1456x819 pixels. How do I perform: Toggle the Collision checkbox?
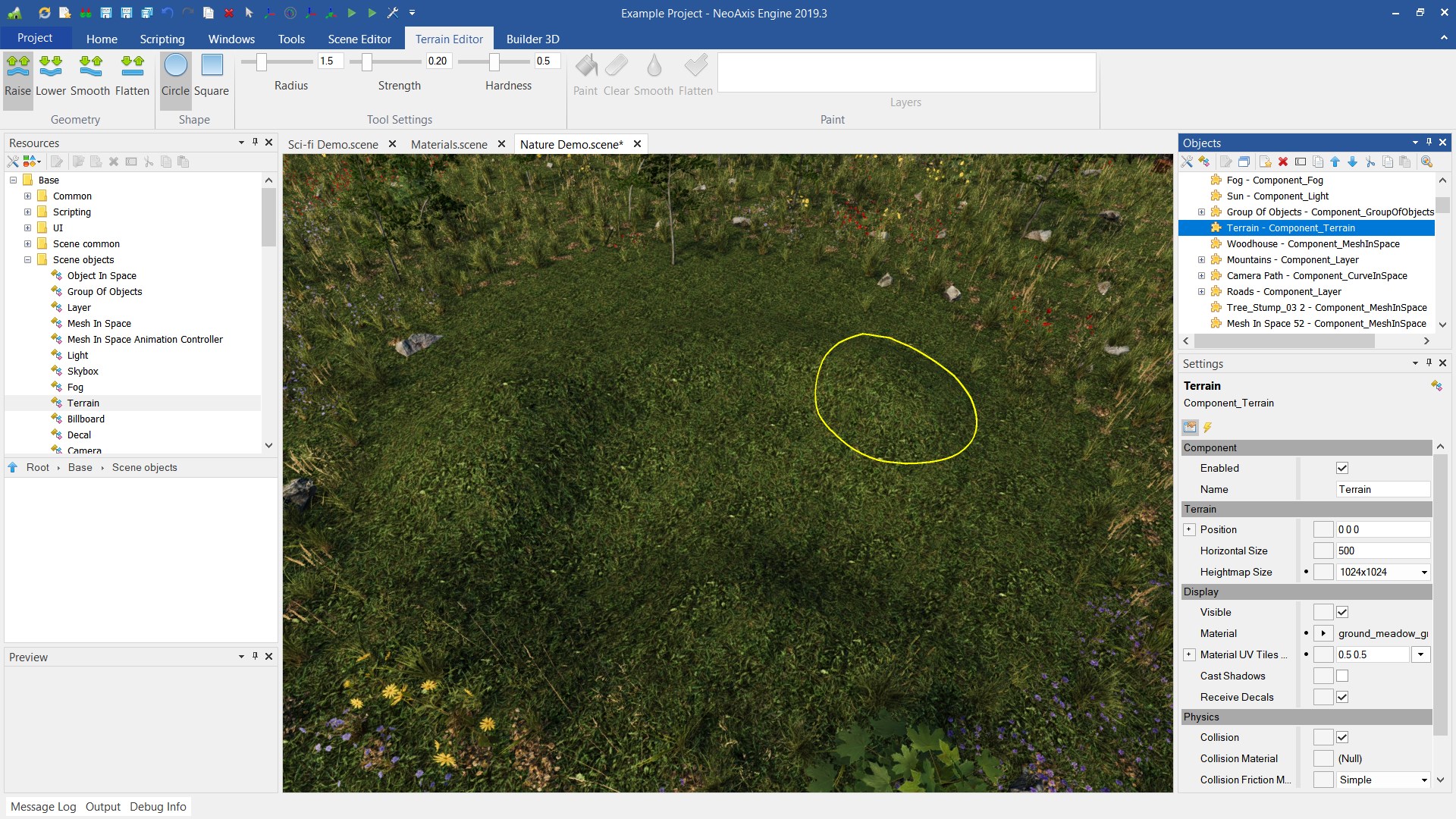(x=1342, y=737)
